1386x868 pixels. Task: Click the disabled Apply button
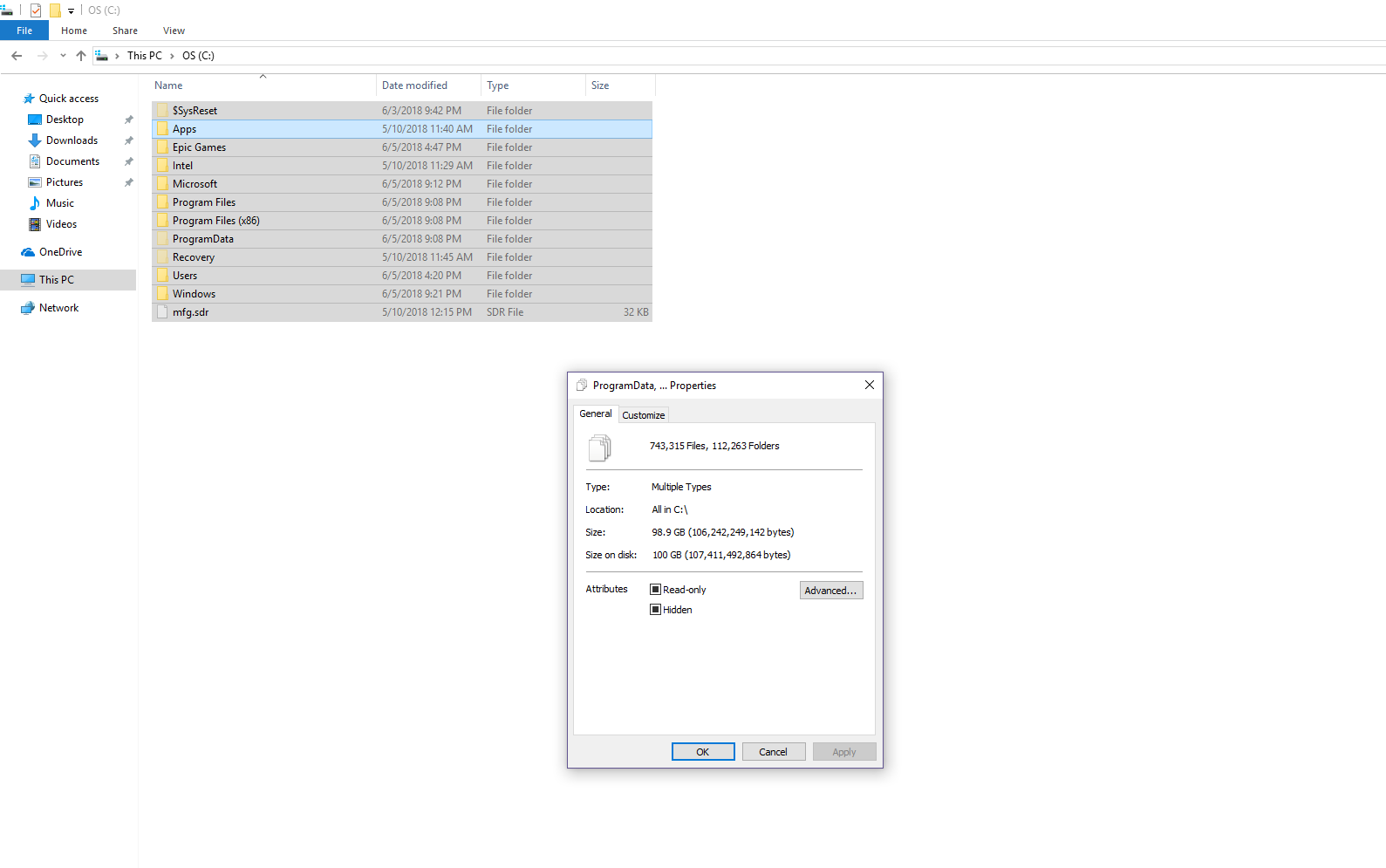(x=844, y=752)
